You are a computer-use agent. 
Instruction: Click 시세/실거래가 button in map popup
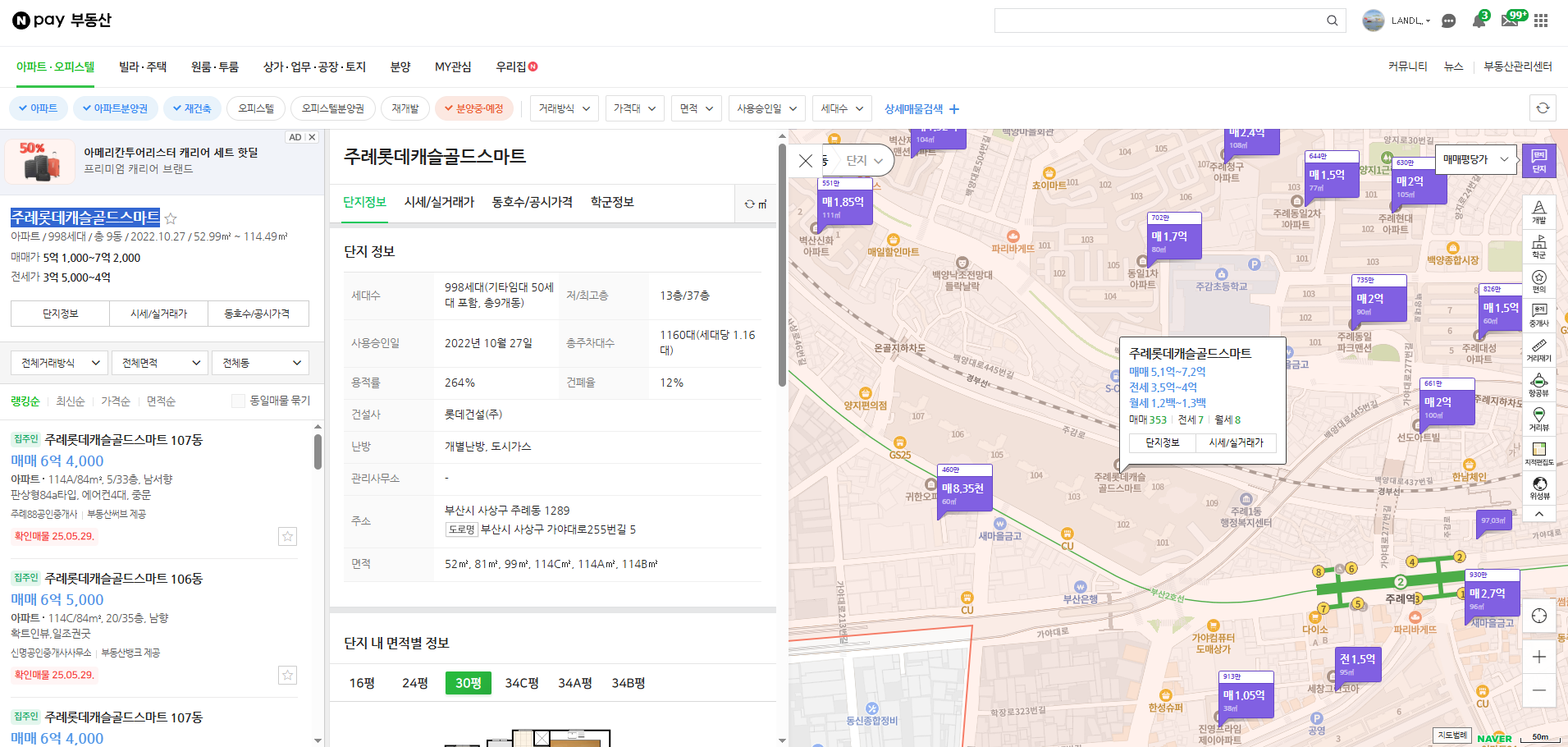coord(1236,442)
